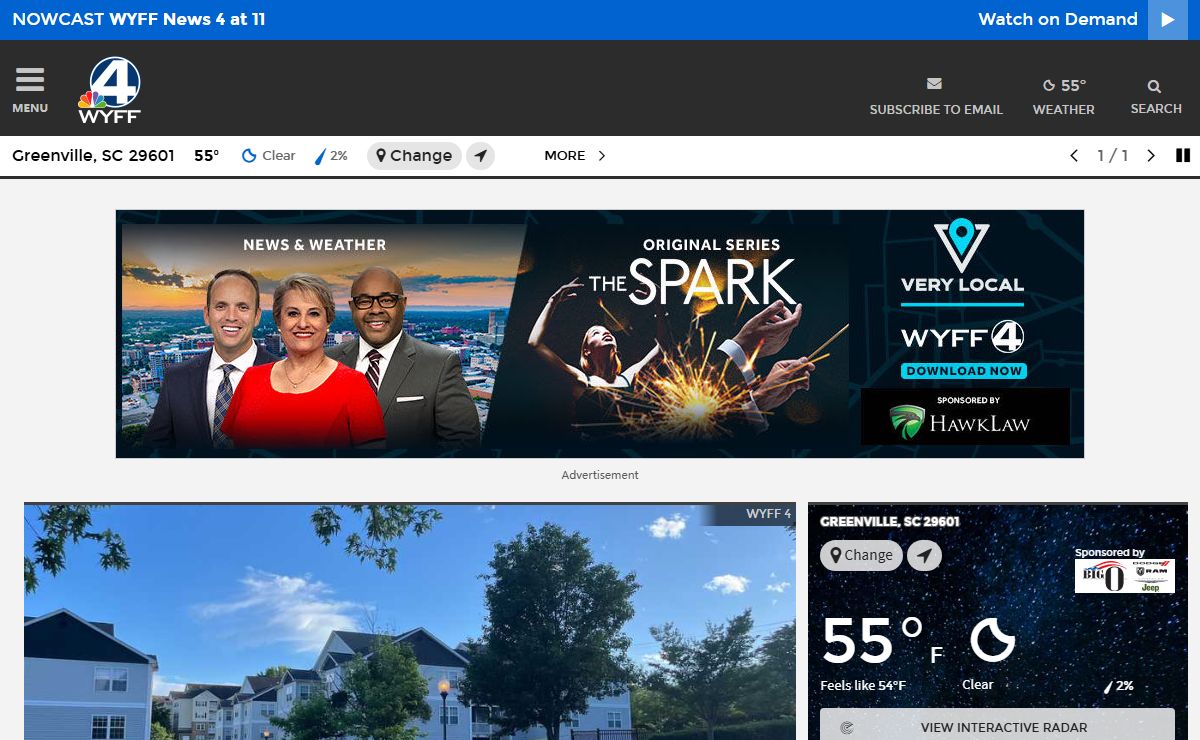Pause the alert ticker rotation
1200x740 pixels.
click(x=1183, y=156)
